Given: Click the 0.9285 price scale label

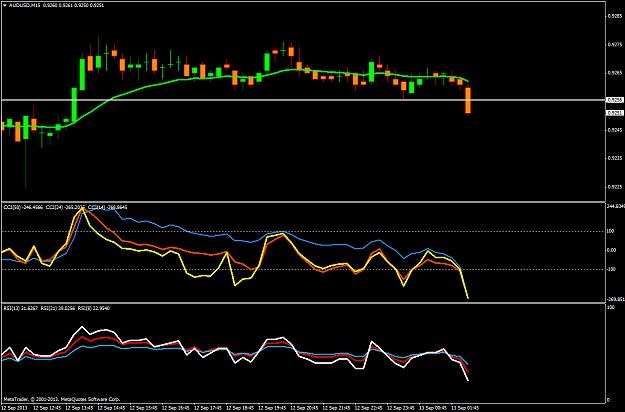Looking at the screenshot, I should point(615,16).
